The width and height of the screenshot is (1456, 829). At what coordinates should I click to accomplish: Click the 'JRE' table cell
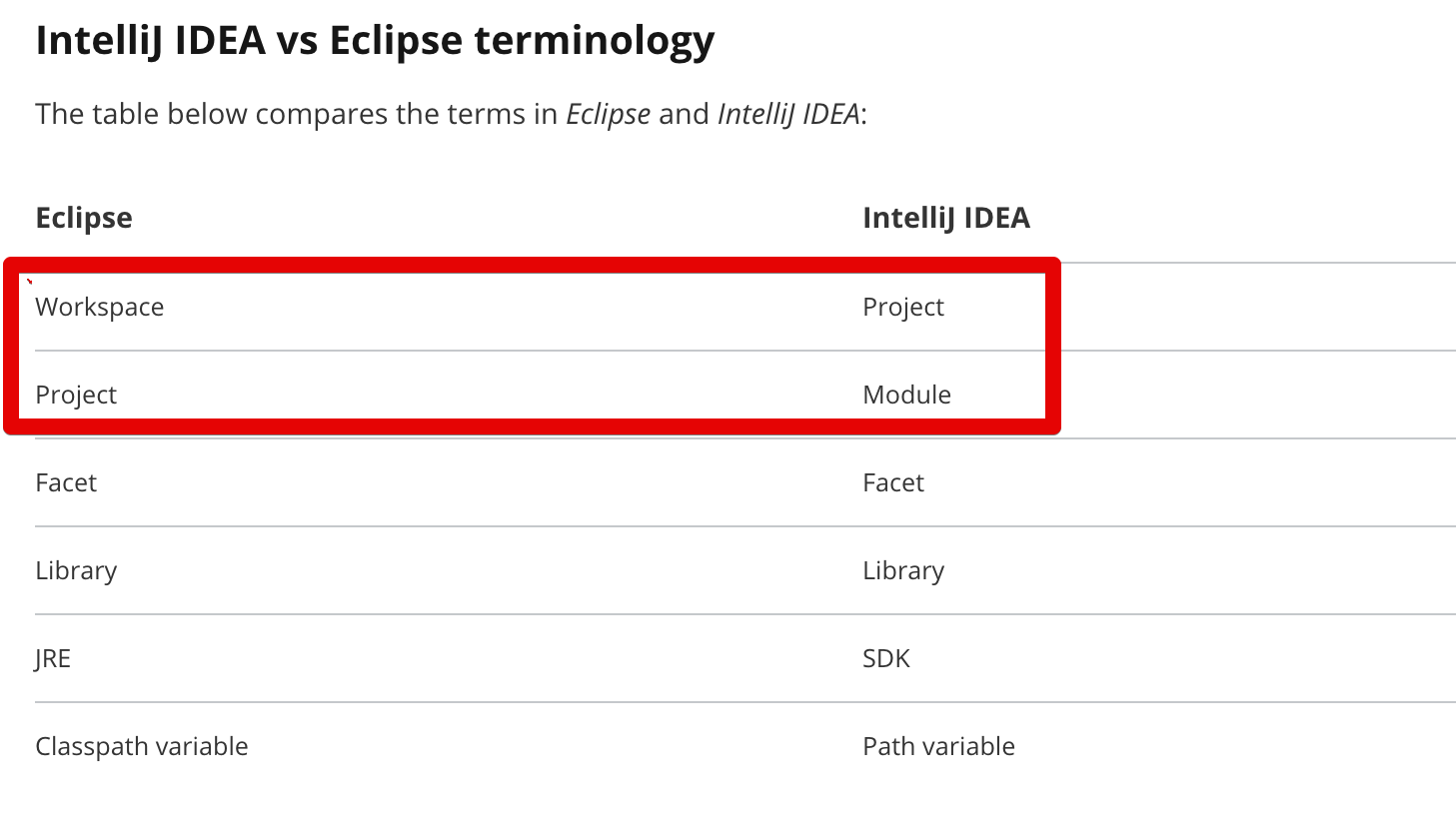(53, 659)
